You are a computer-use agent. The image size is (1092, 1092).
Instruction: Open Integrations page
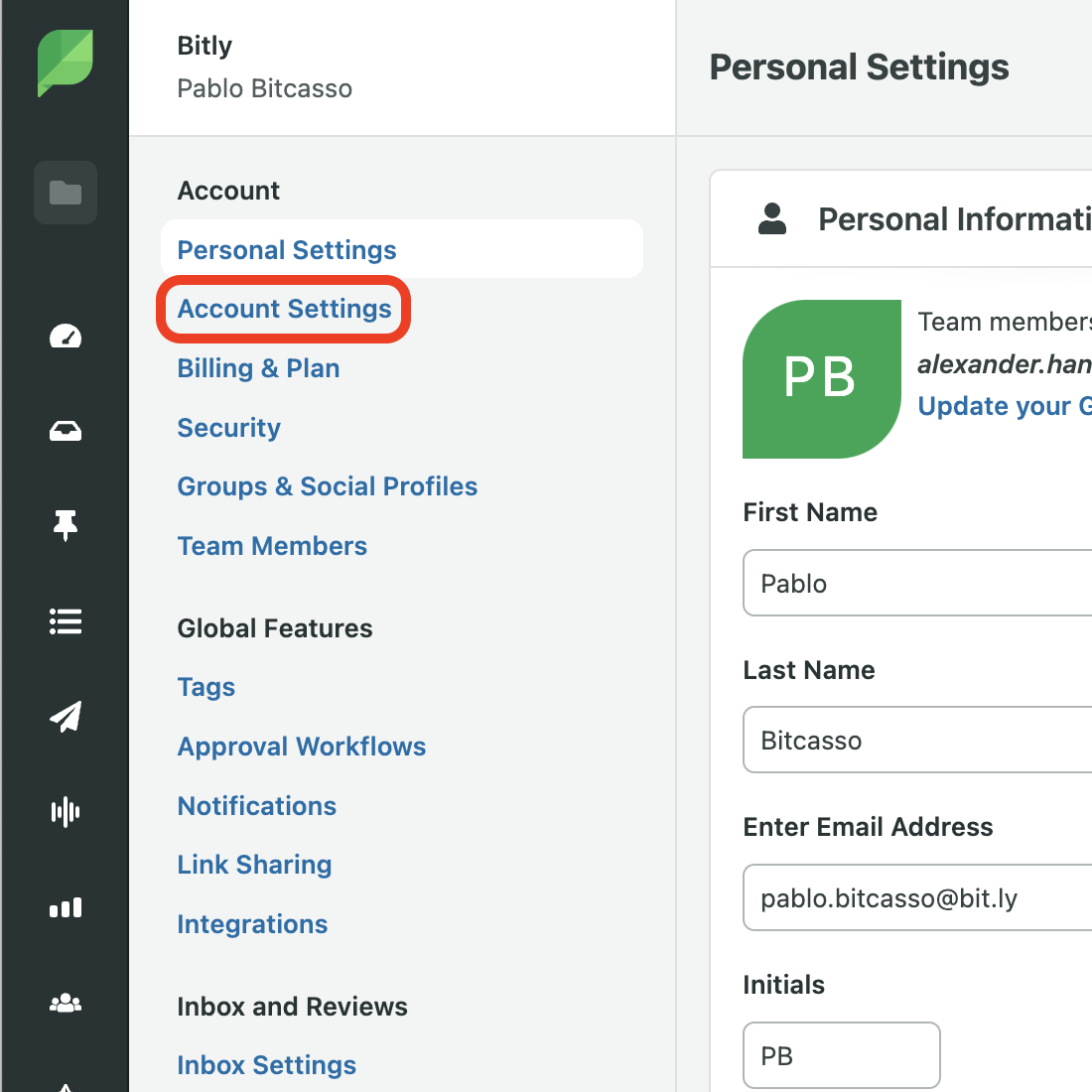[252, 924]
